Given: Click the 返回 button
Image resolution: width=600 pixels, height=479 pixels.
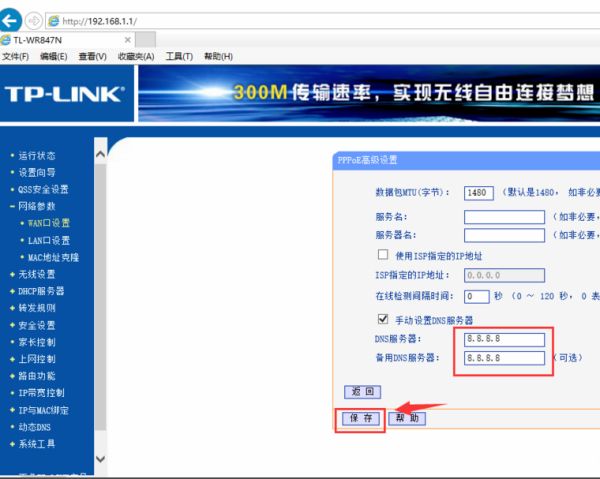Looking at the screenshot, I should (362, 391).
